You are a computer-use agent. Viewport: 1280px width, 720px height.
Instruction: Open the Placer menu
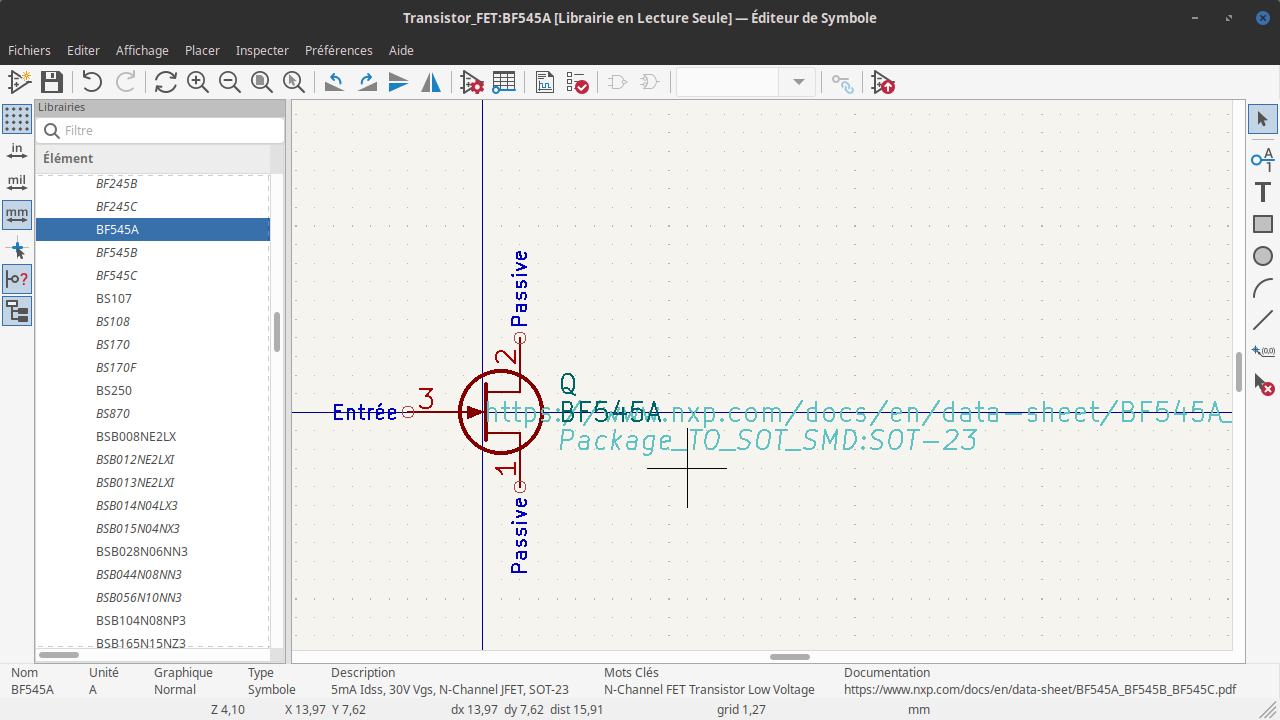(202, 50)
